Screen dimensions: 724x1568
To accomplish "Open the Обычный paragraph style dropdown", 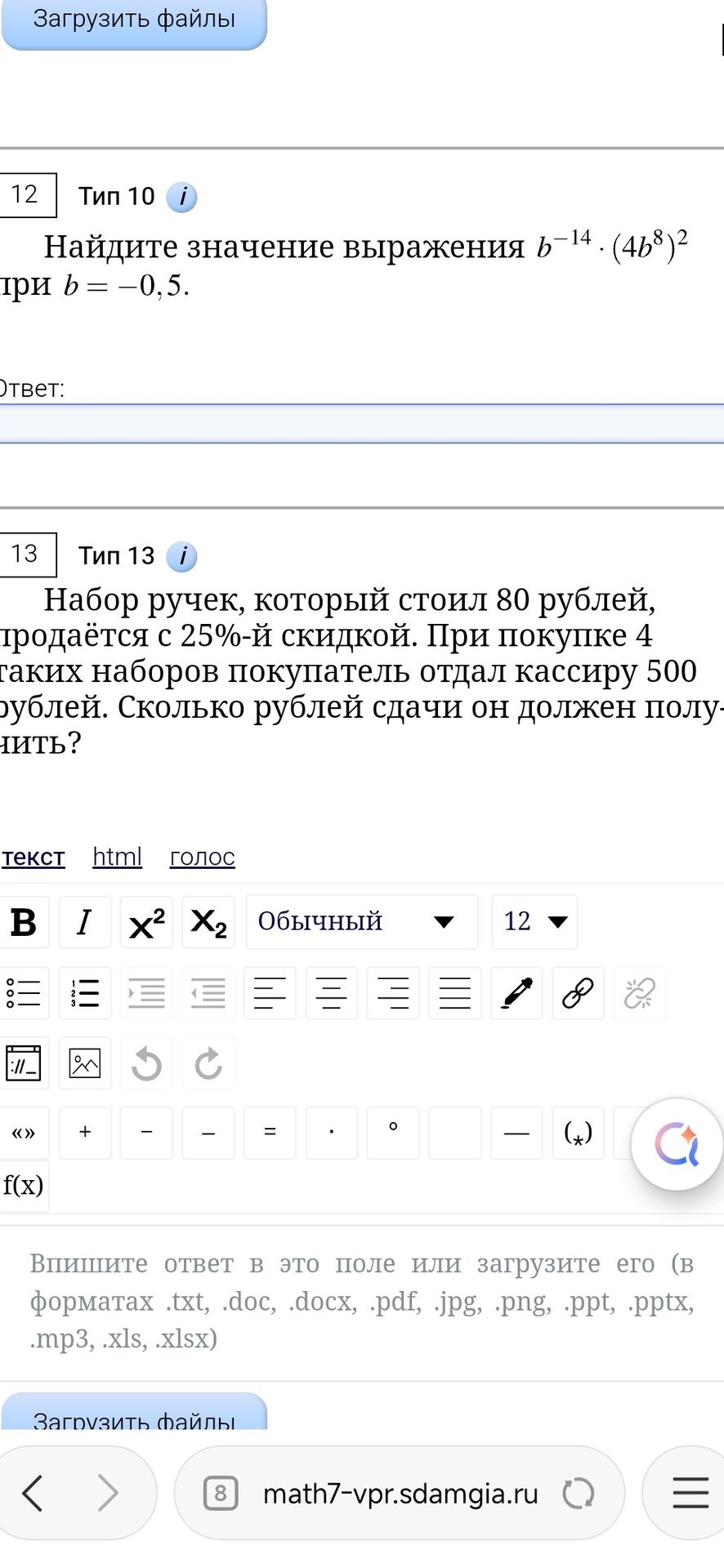I will click(362, 922).
